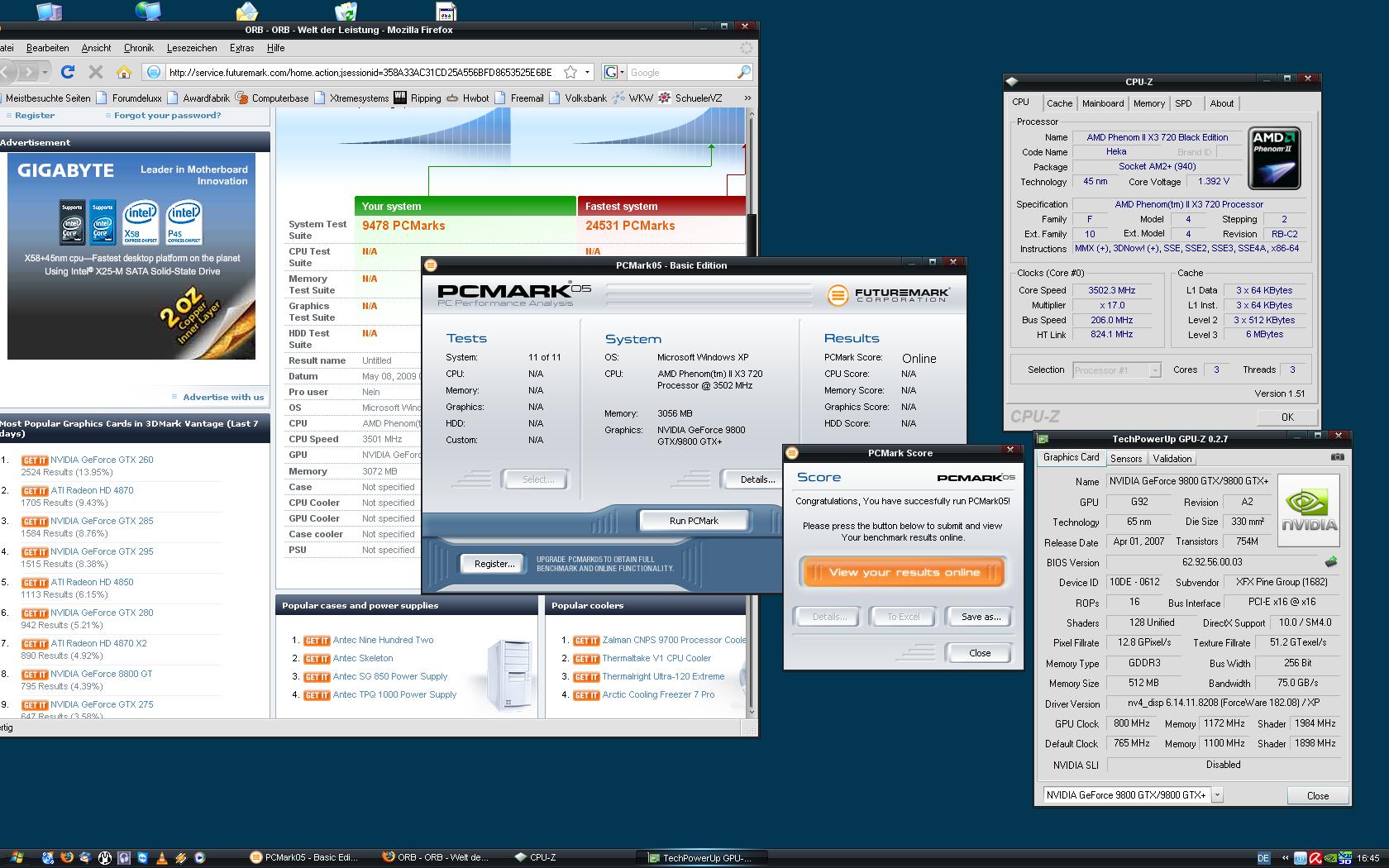Open the Bearbeiten menu

tap(48, 48)
